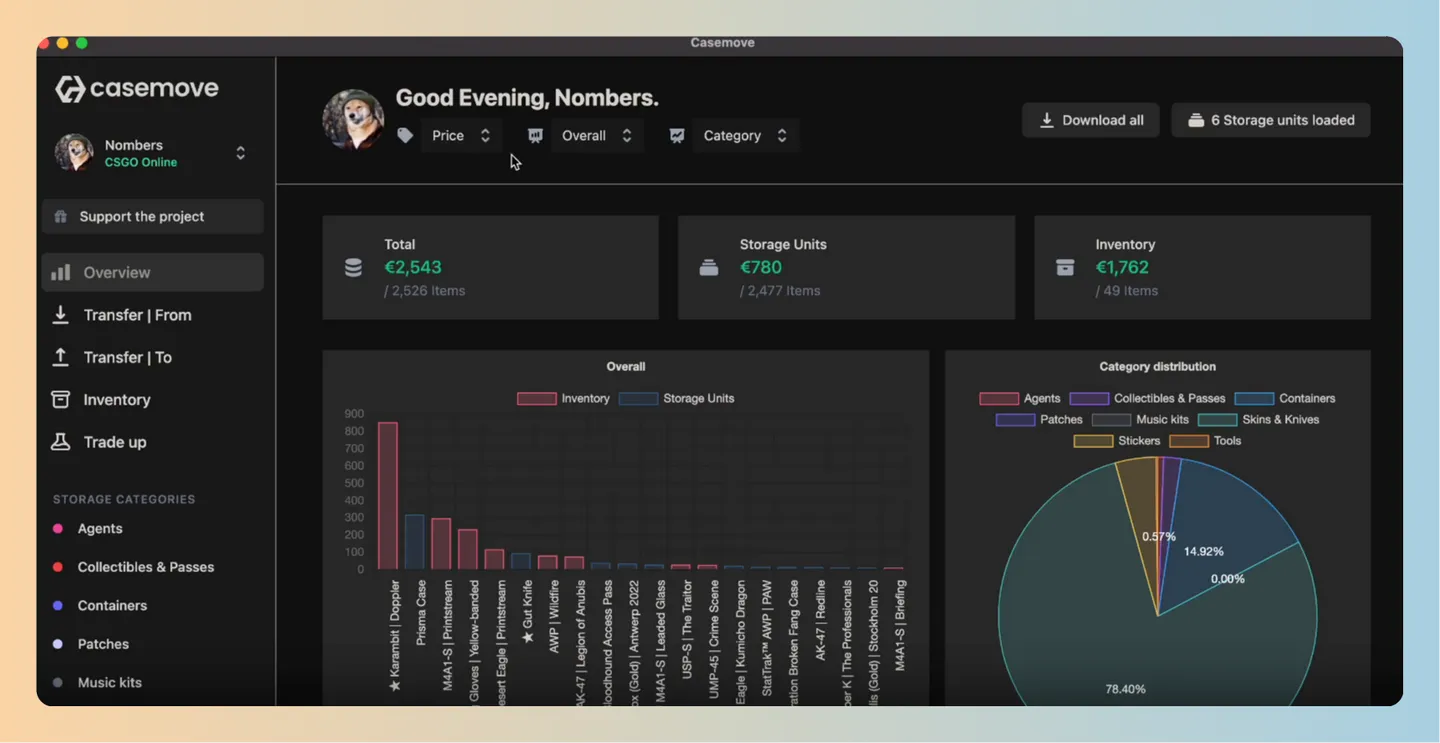Image resolution: width=1440 pixels, height=743 pixels.
Task: Open the Category dropdown
Action: pyautogui.click(x=745, y=135)
